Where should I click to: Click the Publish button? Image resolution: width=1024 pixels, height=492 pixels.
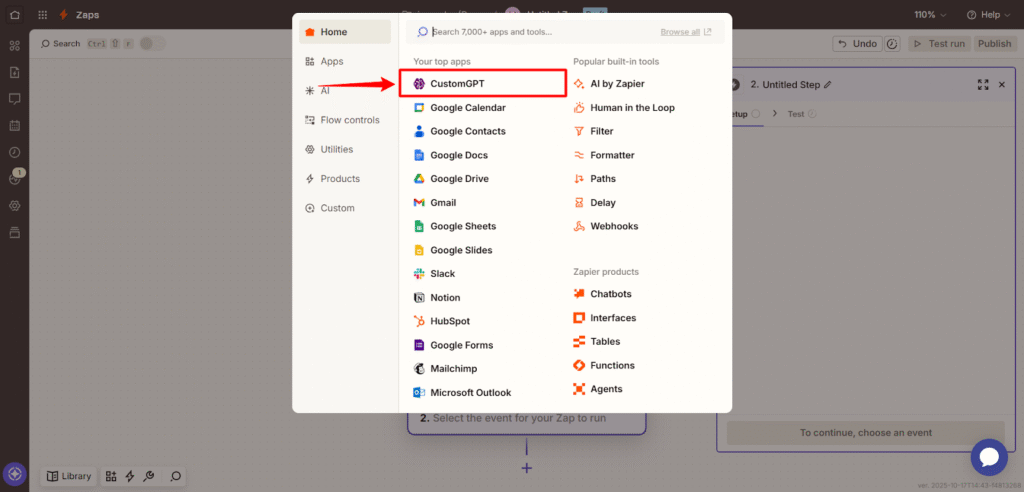pos(995,44)
